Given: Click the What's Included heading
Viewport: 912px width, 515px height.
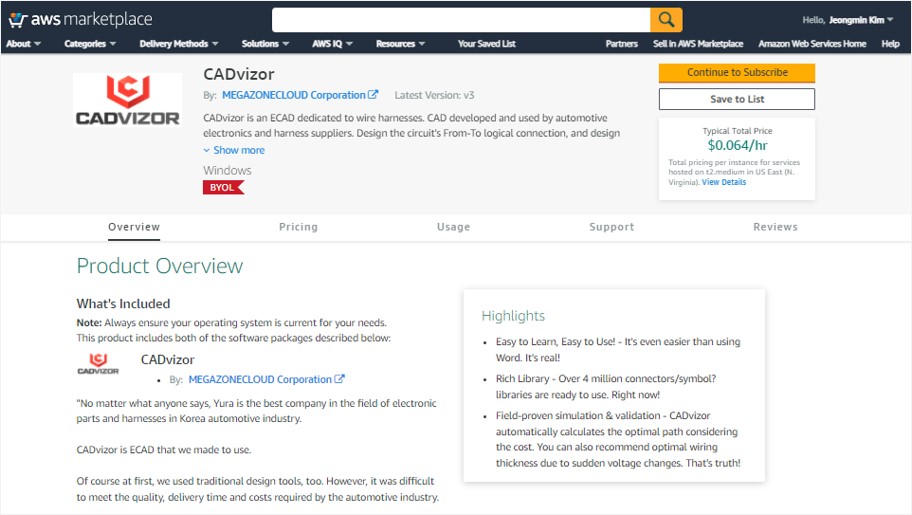Looking at the screenshot, I should 123,304.
